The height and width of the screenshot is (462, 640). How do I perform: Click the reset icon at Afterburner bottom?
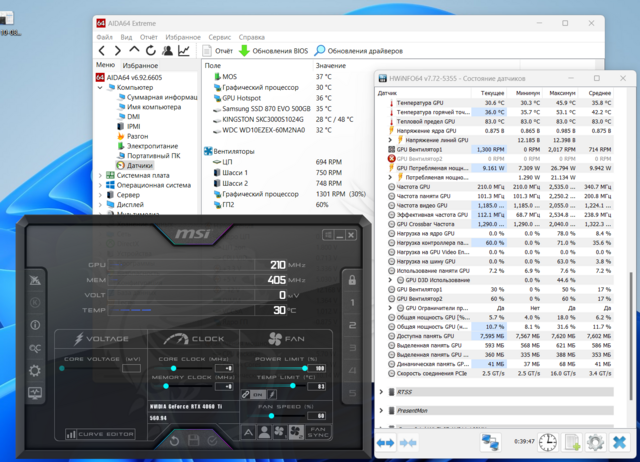pos(174,440)
